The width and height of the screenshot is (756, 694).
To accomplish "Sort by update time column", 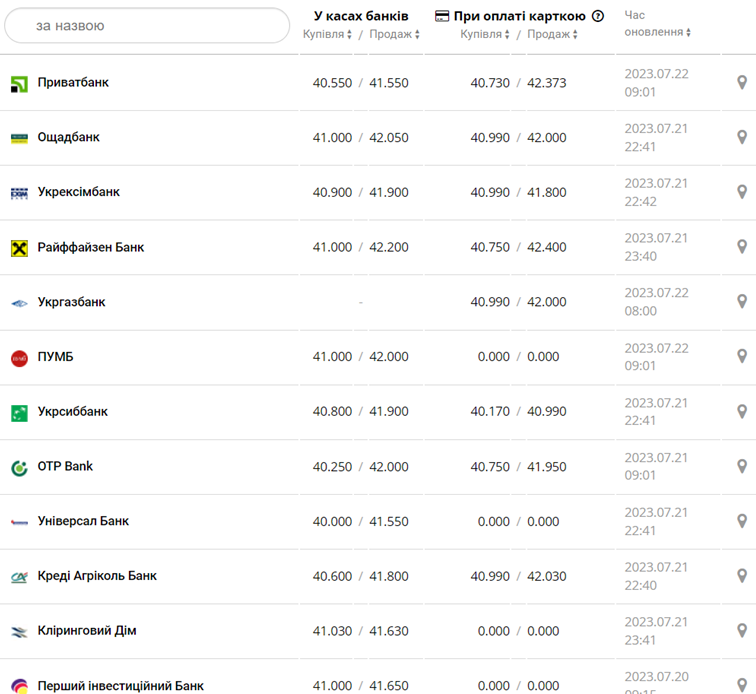I will (658, 32).
